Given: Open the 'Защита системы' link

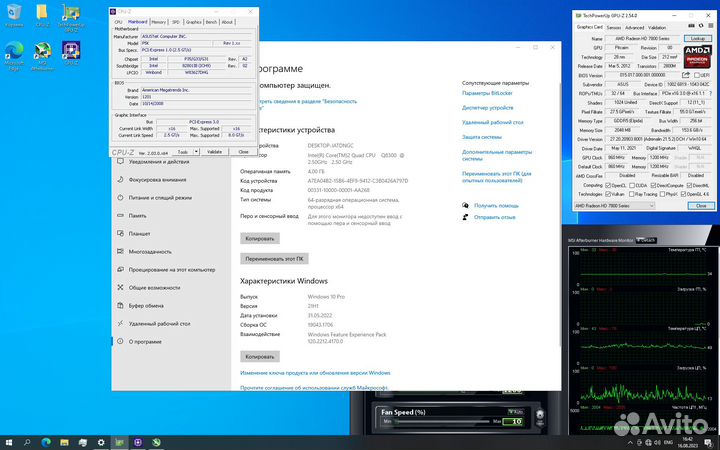Looking at the screenshot, I should pos(482,137).
